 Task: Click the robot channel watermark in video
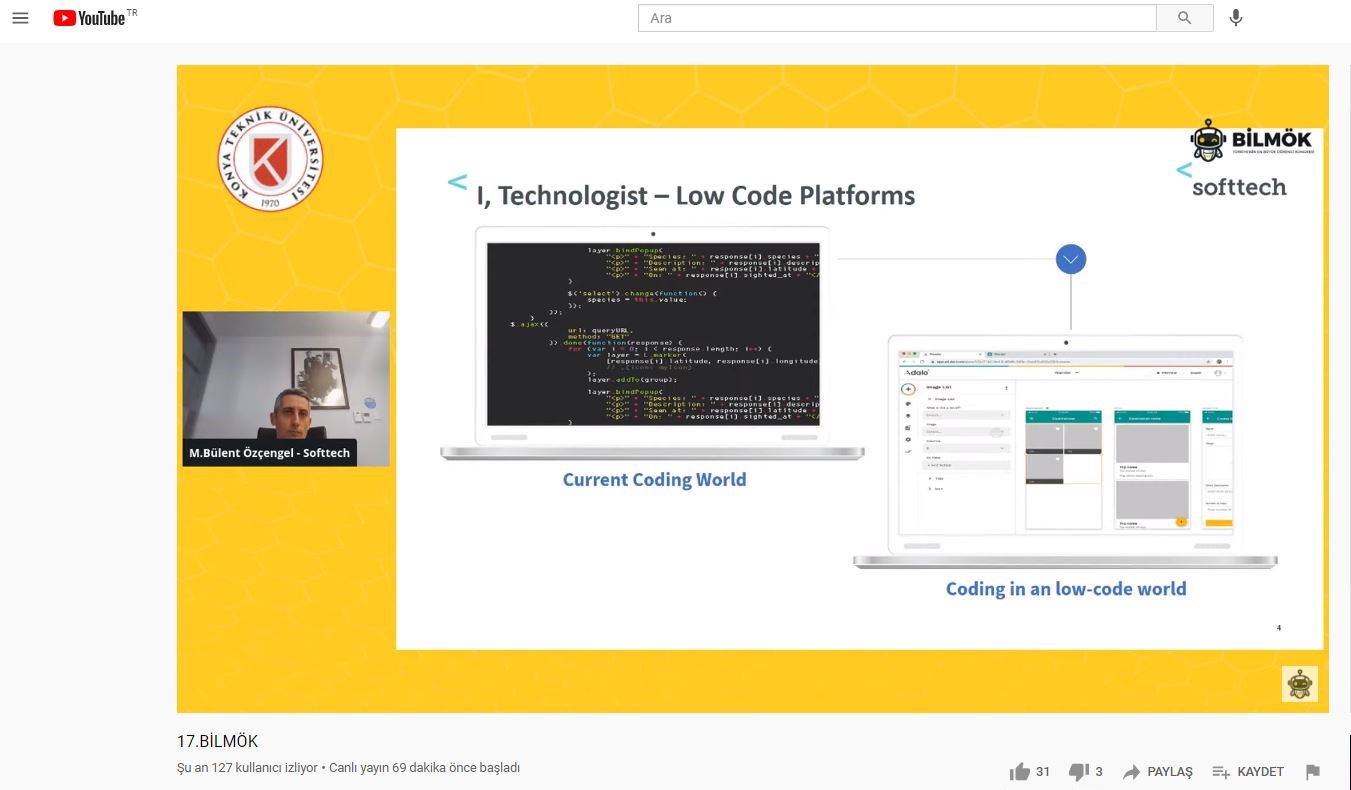1299,684
